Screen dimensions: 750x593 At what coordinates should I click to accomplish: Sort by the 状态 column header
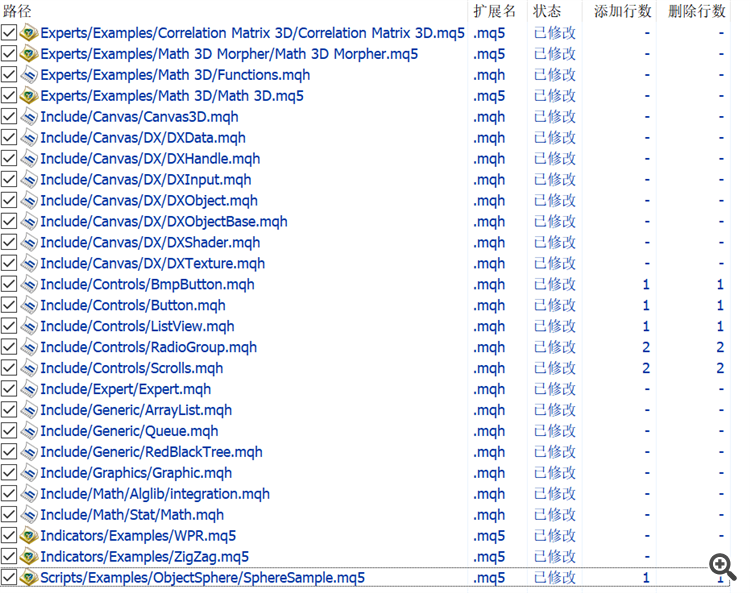[547, 11]
